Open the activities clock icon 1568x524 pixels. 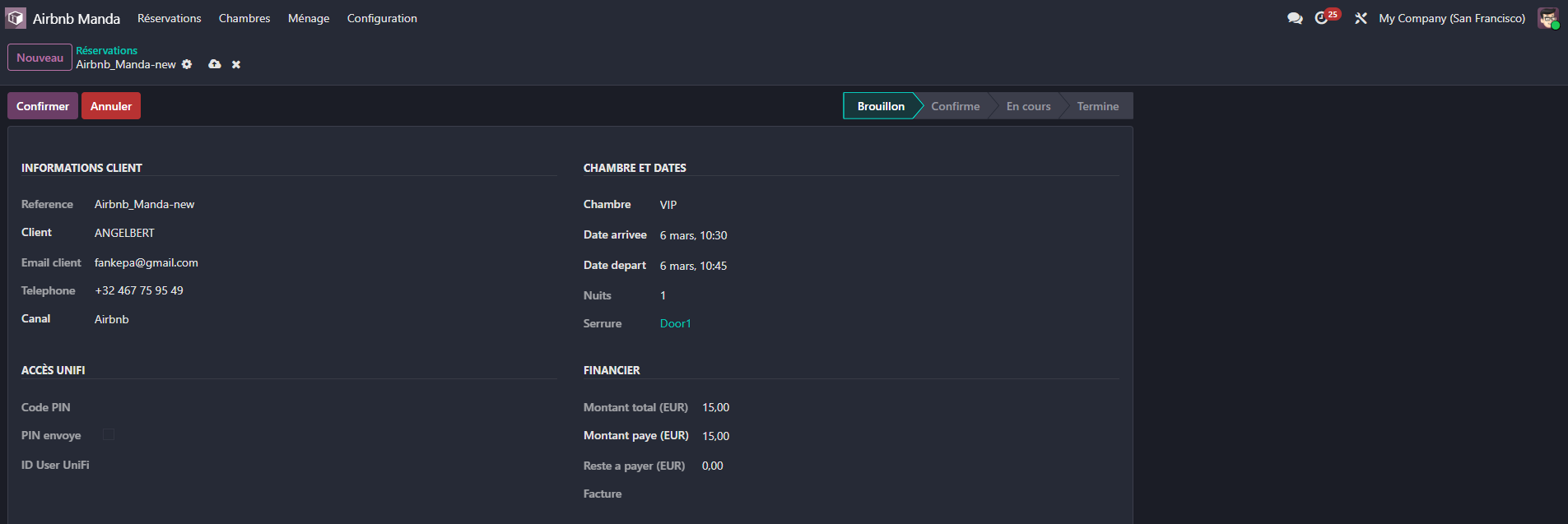1323,18
